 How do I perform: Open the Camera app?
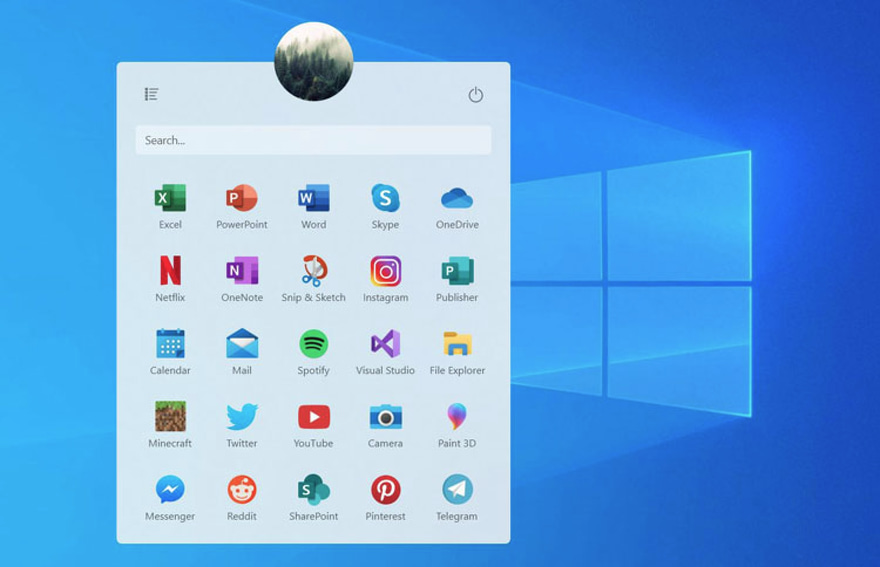click(385, 417)
